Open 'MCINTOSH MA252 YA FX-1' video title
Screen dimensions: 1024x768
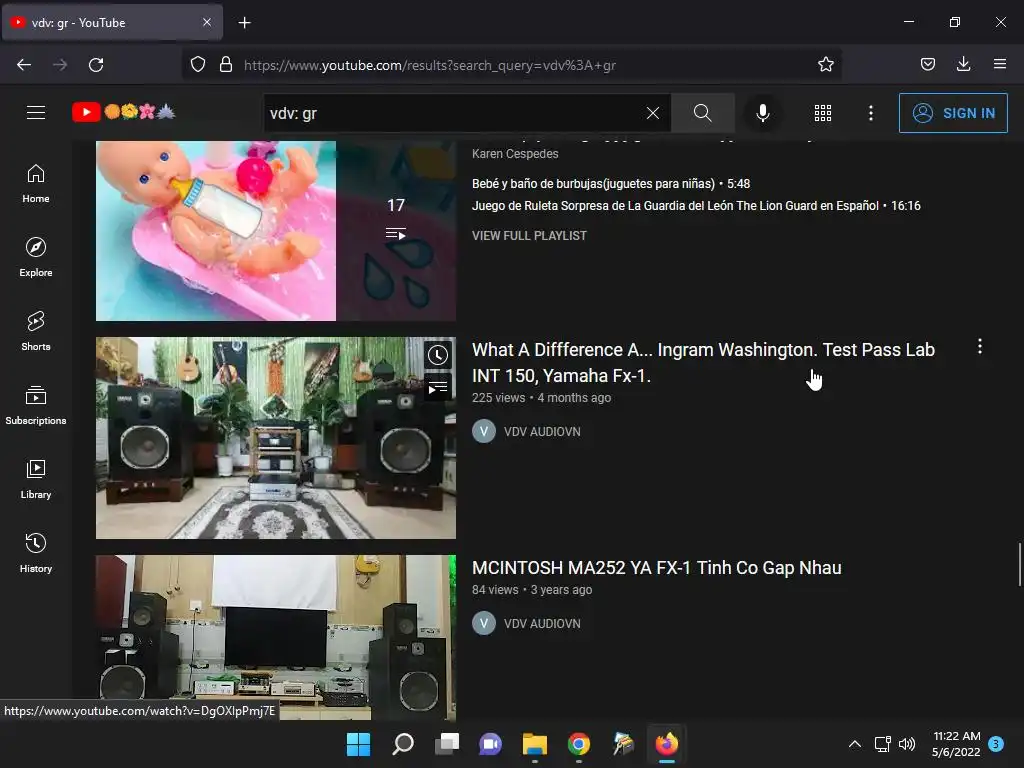click(656, 568)
